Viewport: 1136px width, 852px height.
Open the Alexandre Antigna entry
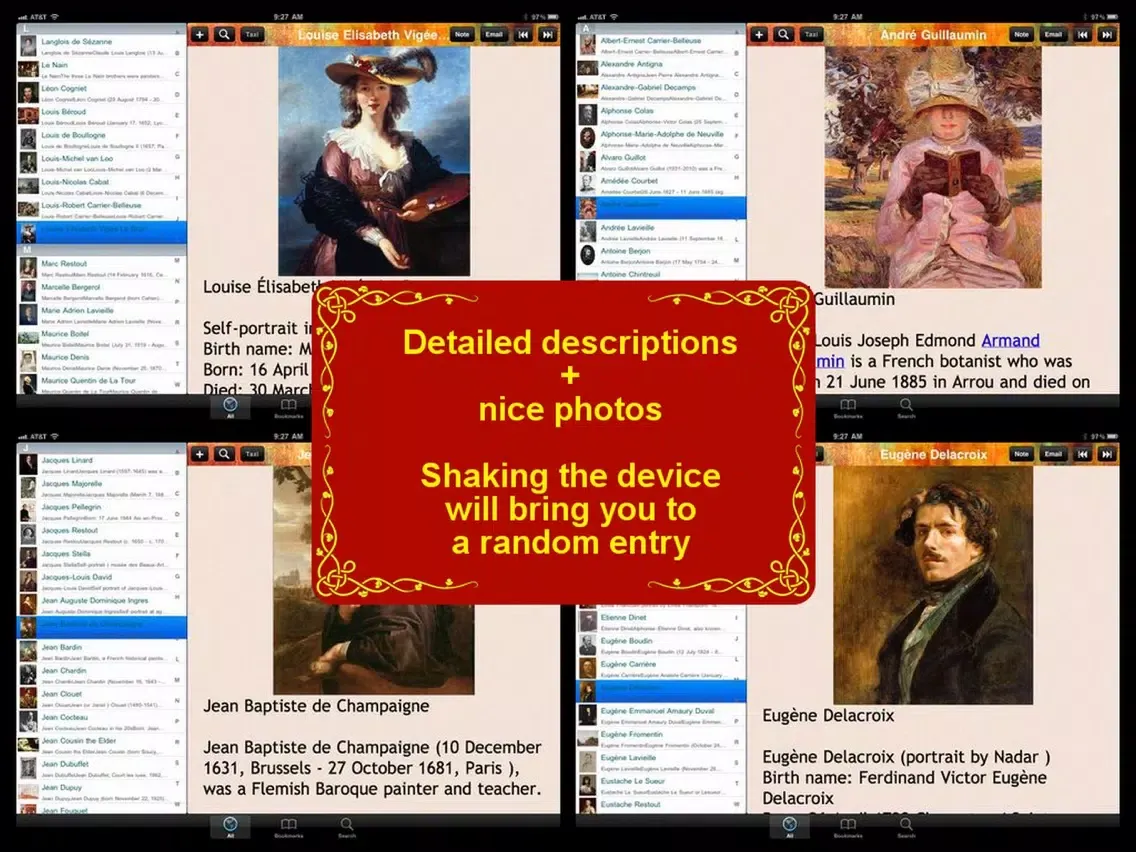(x=661, y=69)
